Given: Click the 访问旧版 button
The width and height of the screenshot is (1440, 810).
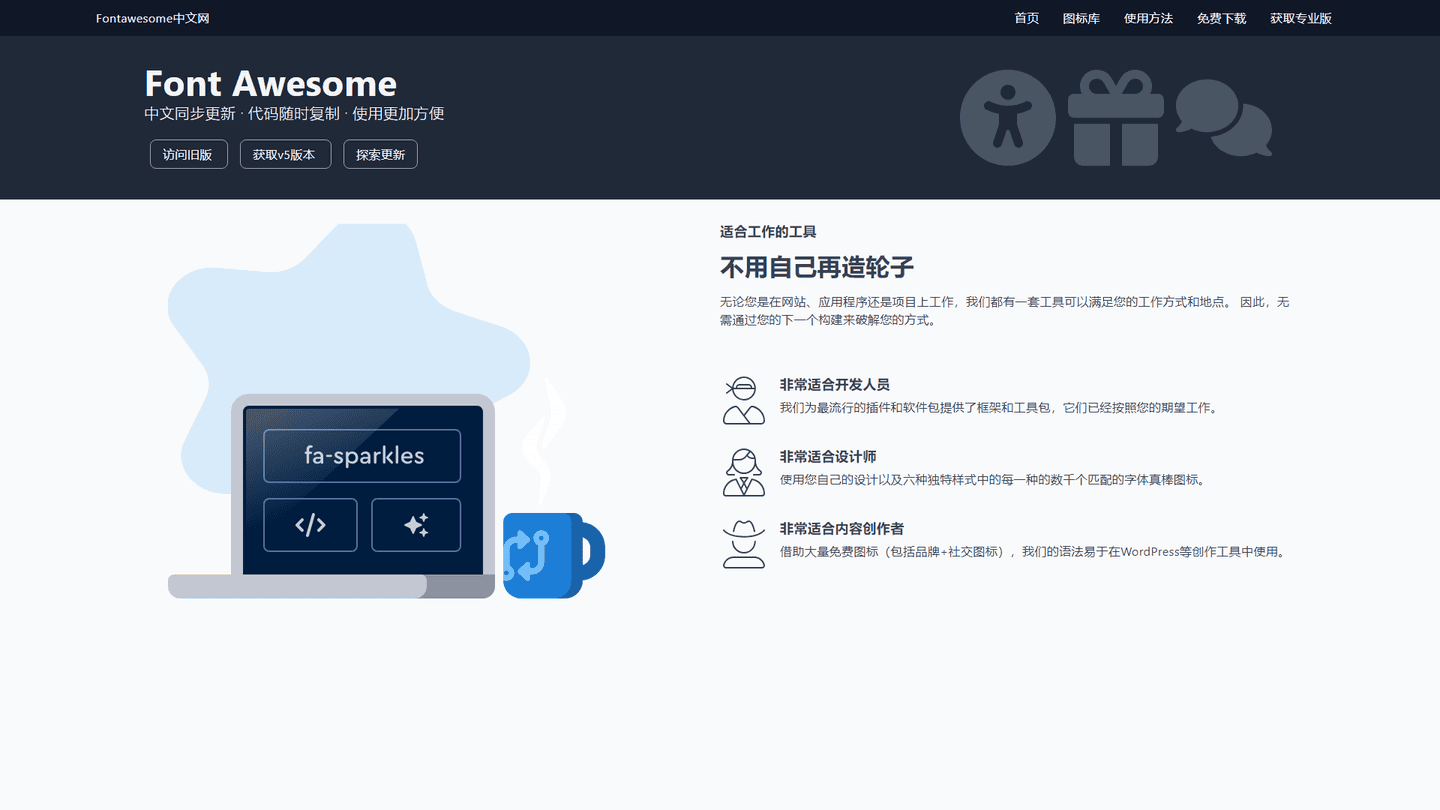Looking at the screenshot, I should click(x=188, y=154).
